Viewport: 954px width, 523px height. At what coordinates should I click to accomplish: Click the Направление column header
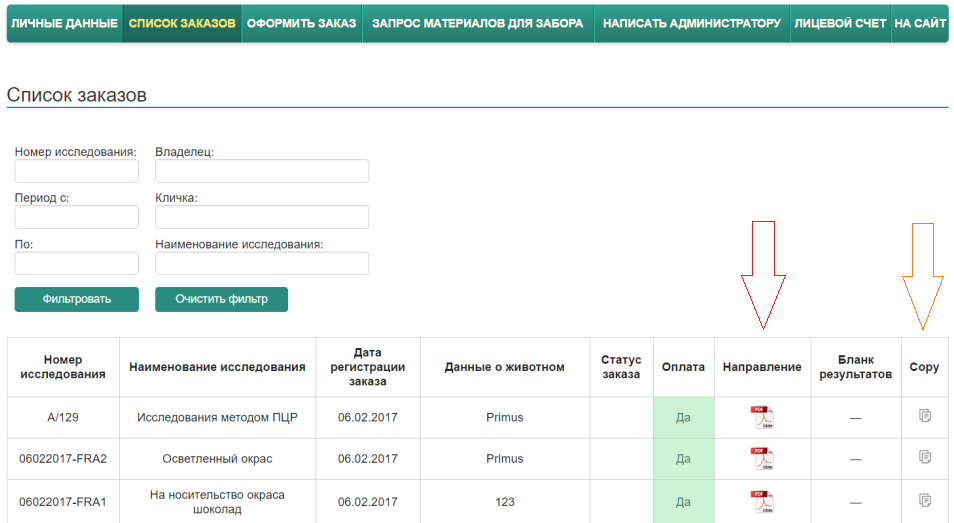point(762,367)
